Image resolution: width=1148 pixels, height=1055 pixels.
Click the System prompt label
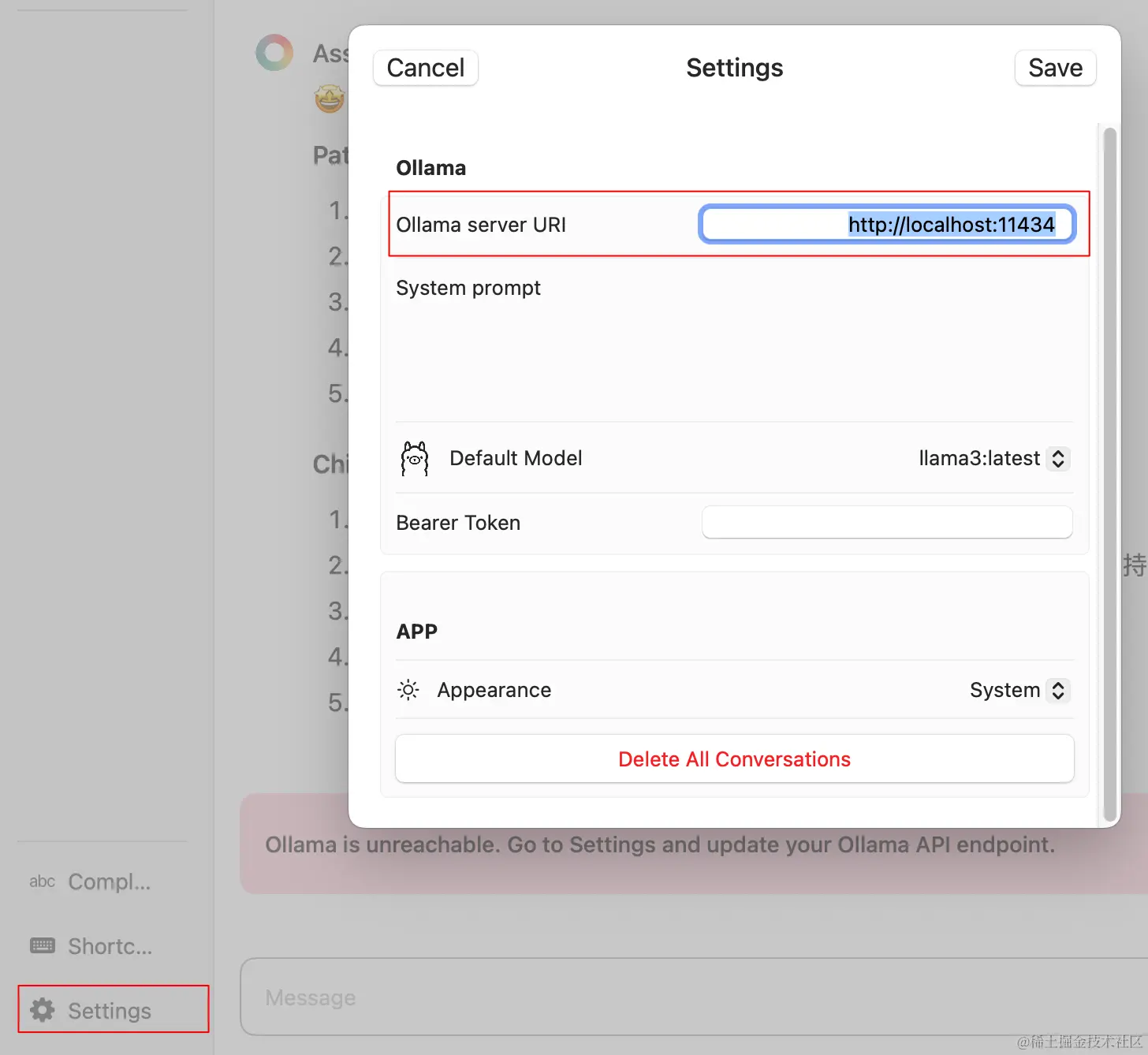click(468, 288)
